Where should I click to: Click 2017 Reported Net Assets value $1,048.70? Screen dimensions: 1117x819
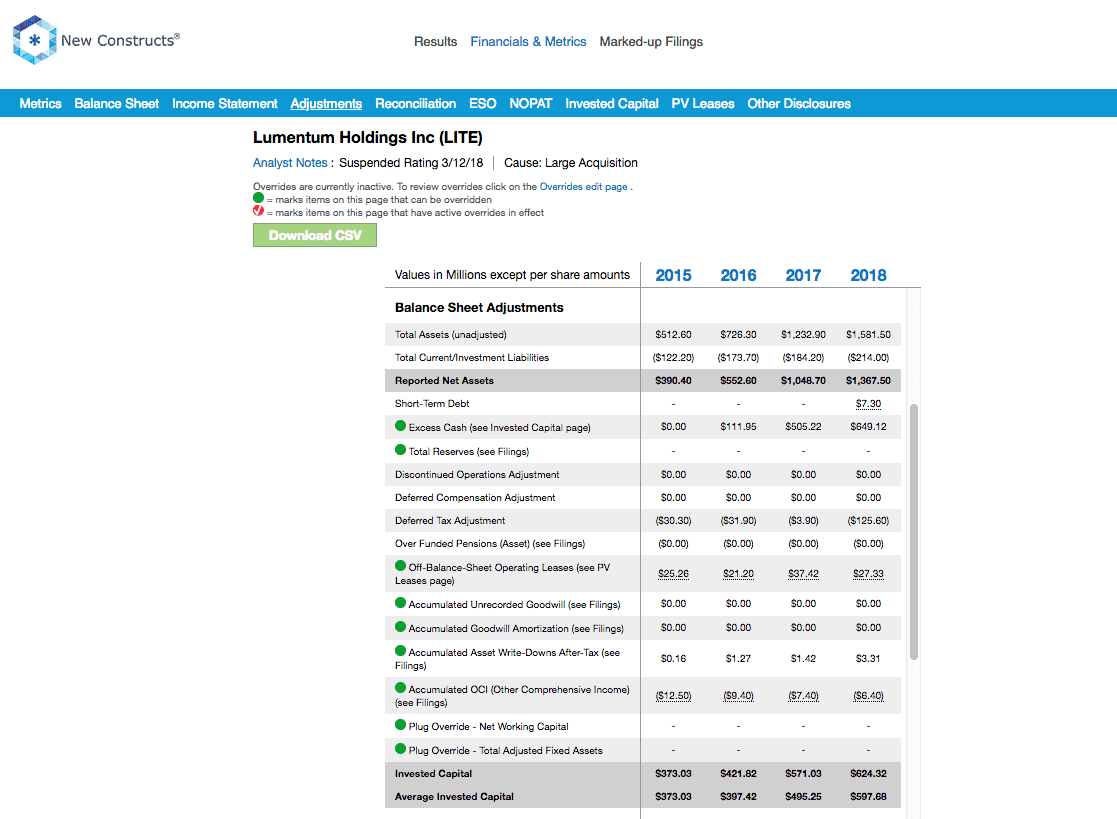coord(803,380)
